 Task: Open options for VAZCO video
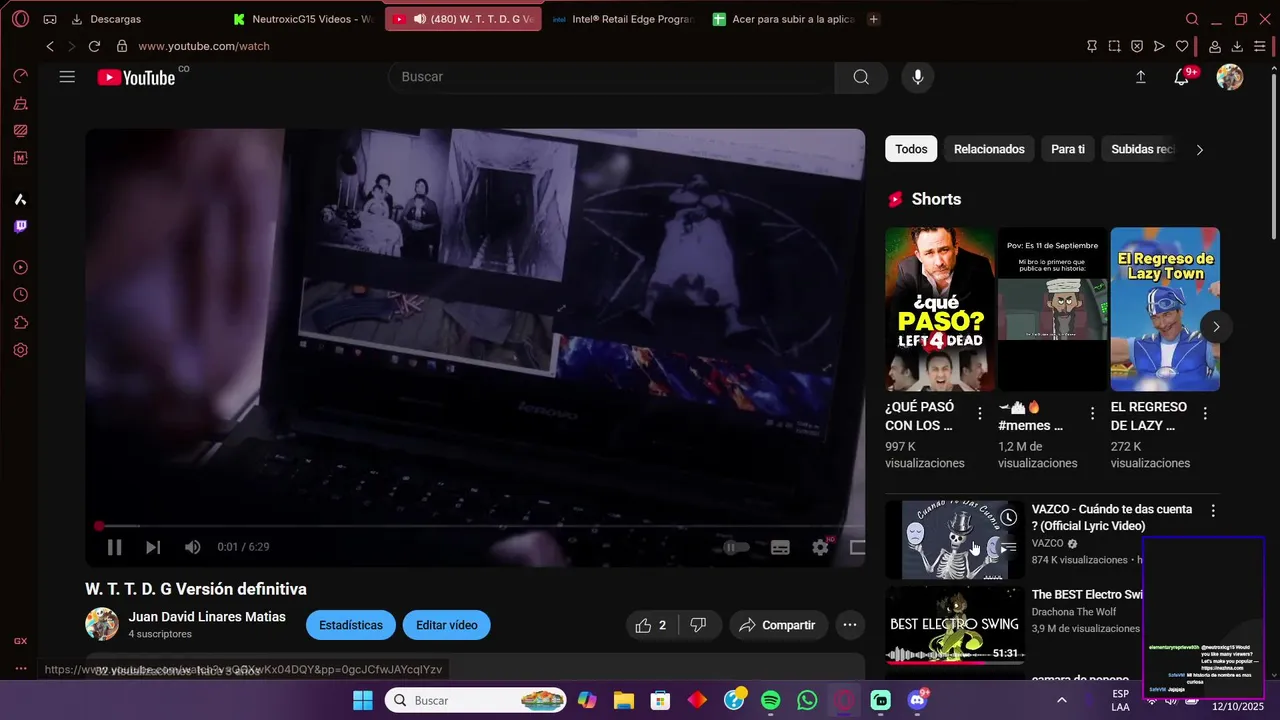tap(1213, 510)
